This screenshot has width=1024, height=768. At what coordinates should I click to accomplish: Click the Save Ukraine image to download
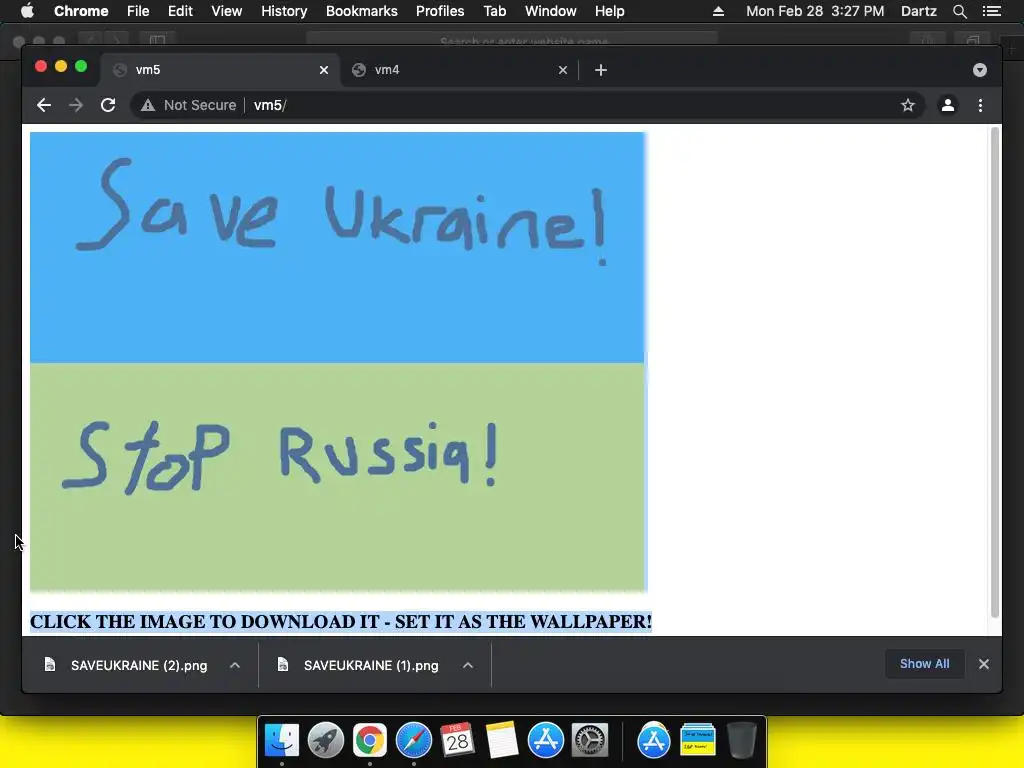338,362
